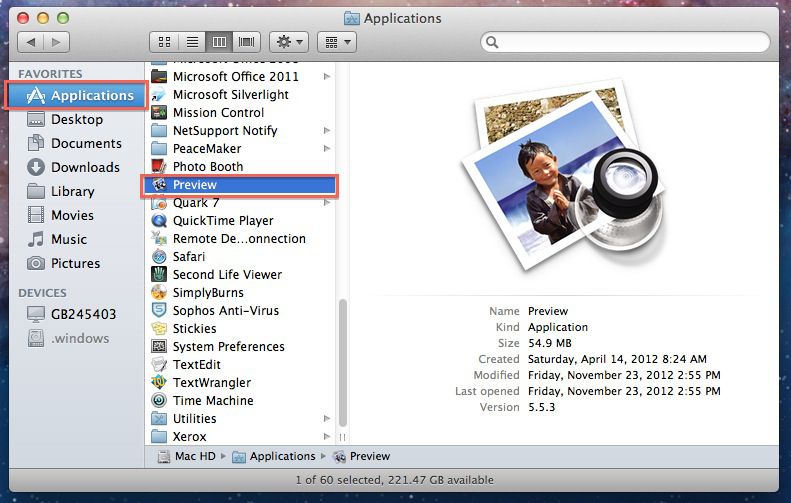Expand the Xerox folder arrow
Screen dimensions: 791x503
[327, 436]
